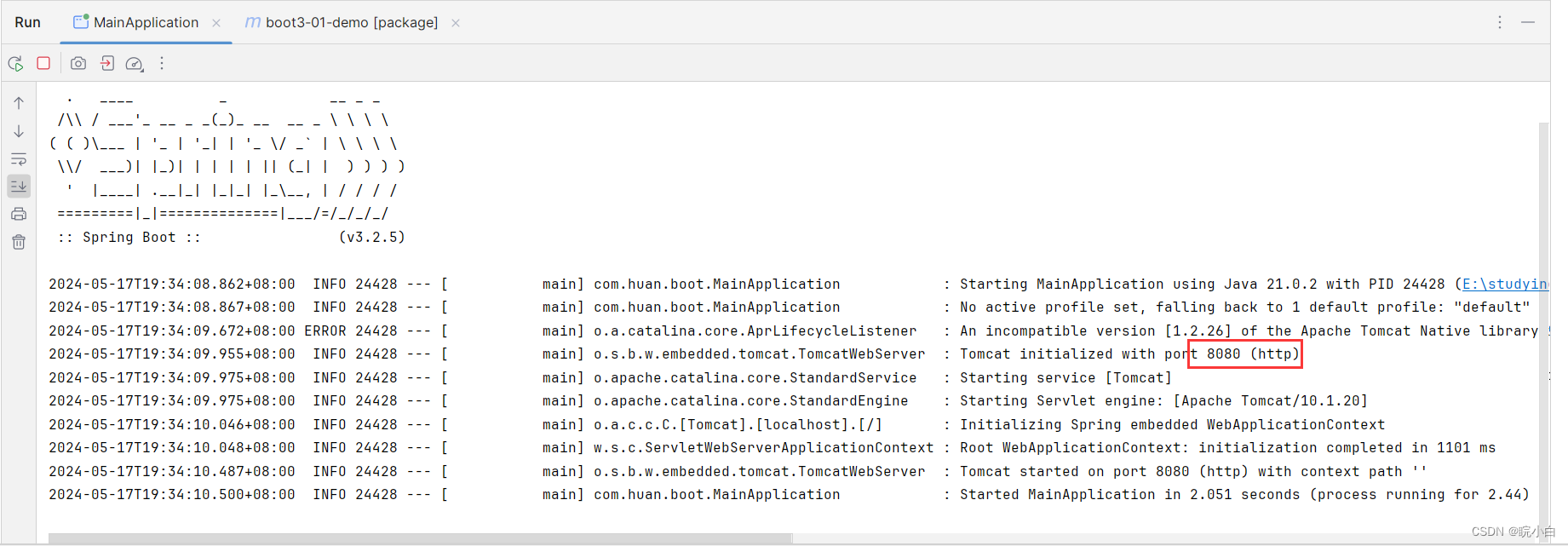Open the top-right options menu
Screen dimensions: 1568x546
[1500, 22]
